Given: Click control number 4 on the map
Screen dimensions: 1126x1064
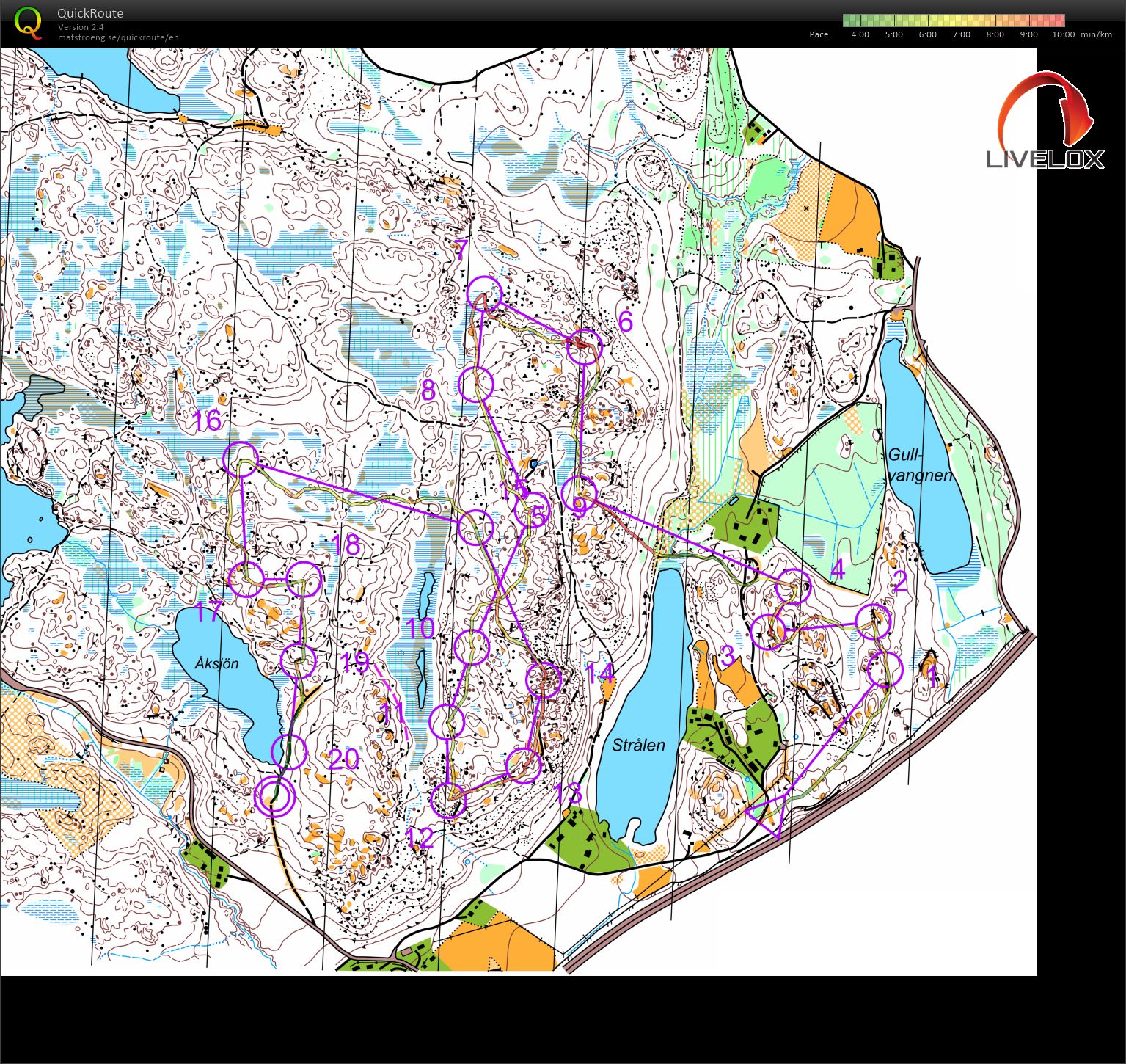Looking at the screenshot, I should pyautogui.click(x=837, y=569).
